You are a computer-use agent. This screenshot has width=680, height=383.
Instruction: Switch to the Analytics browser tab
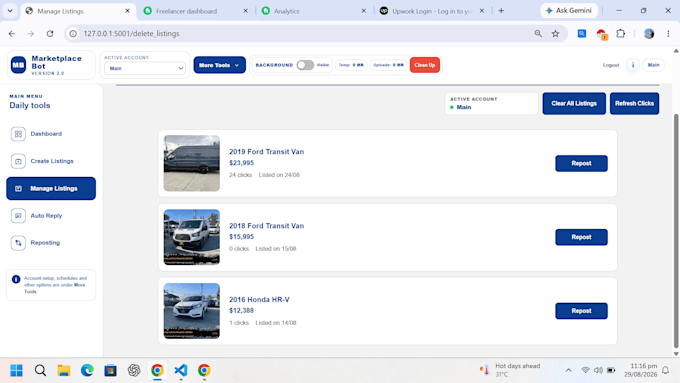pos(314,11)
